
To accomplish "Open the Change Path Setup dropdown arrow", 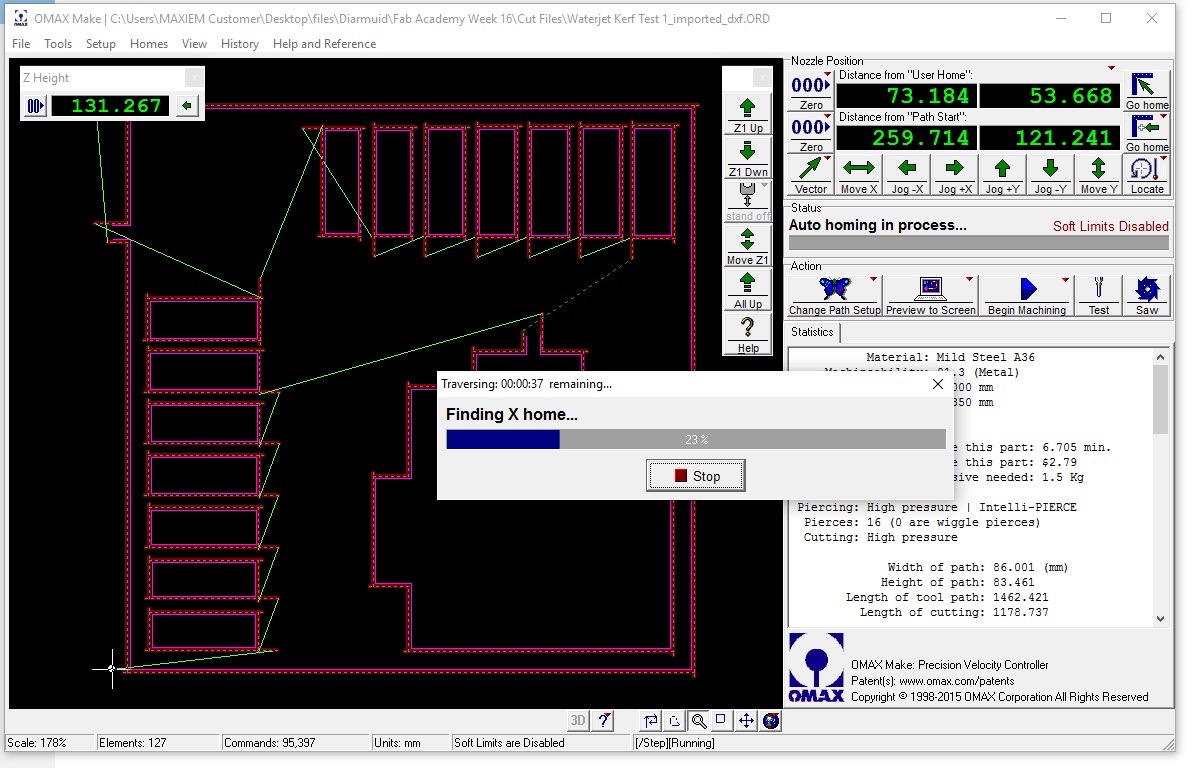I will pos(874,280).
